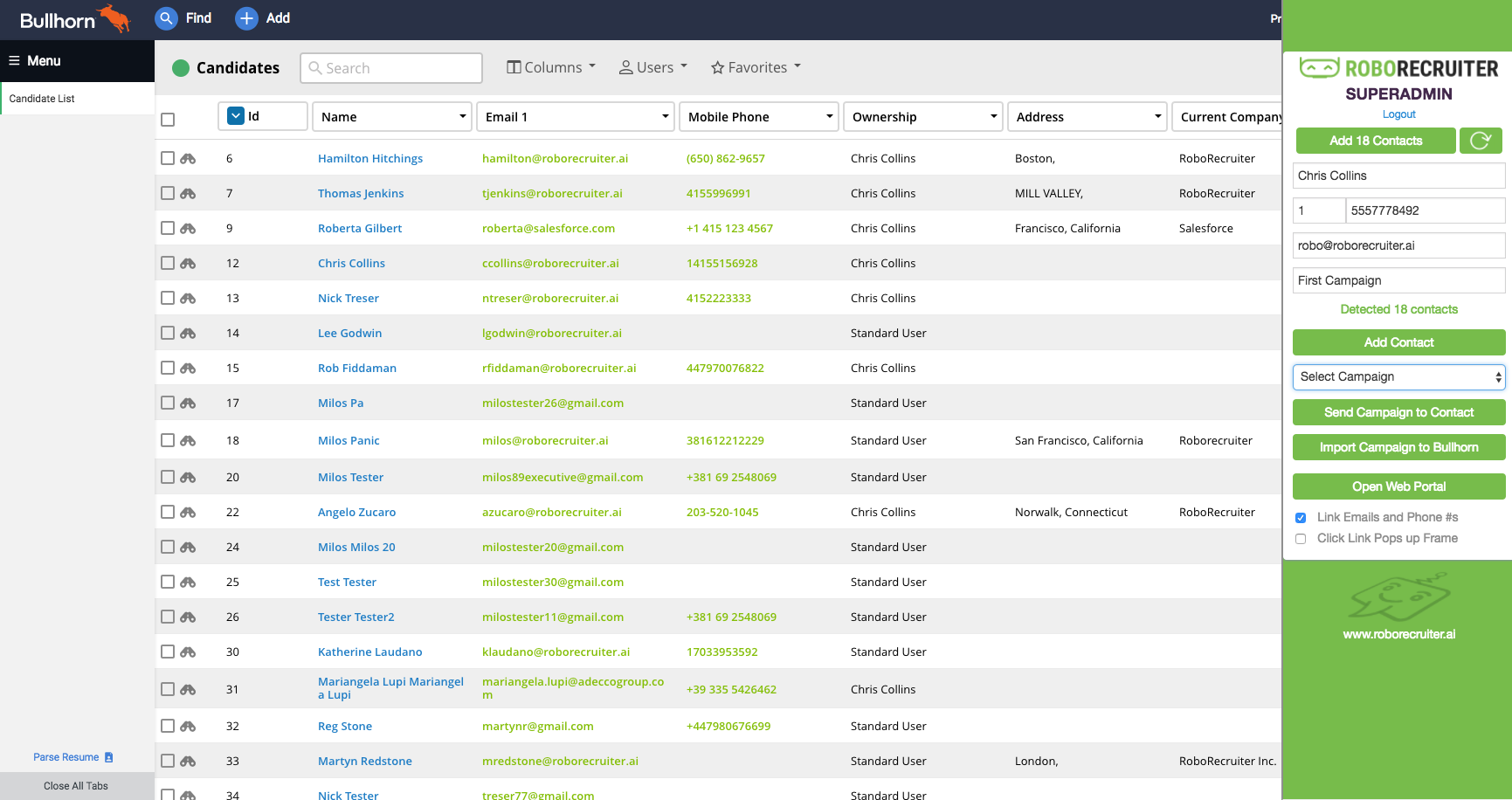
Task: Toggle the Id column sort arrow
Action: 236,116
